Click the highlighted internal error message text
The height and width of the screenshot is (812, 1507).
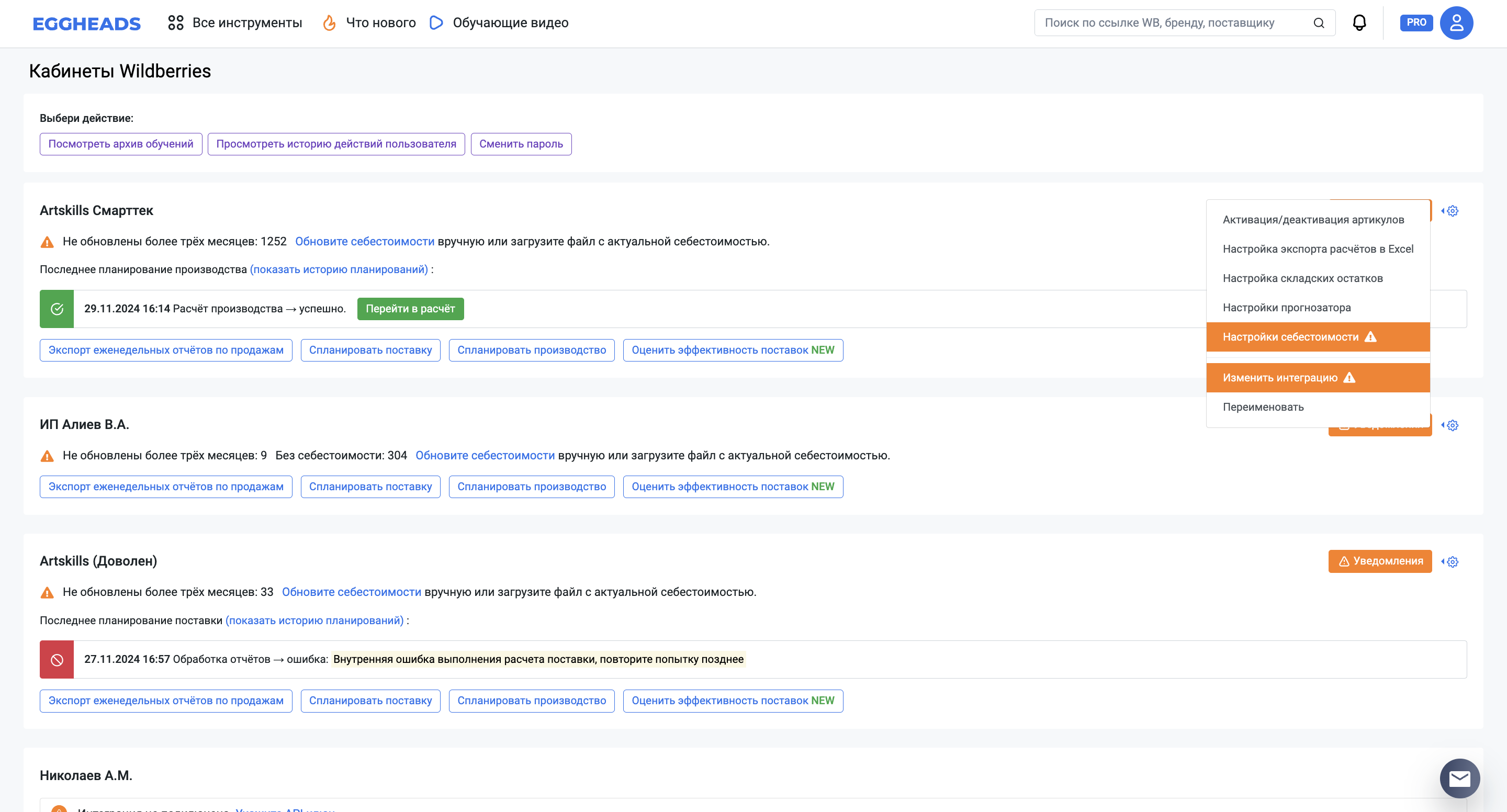coord(538,660)
